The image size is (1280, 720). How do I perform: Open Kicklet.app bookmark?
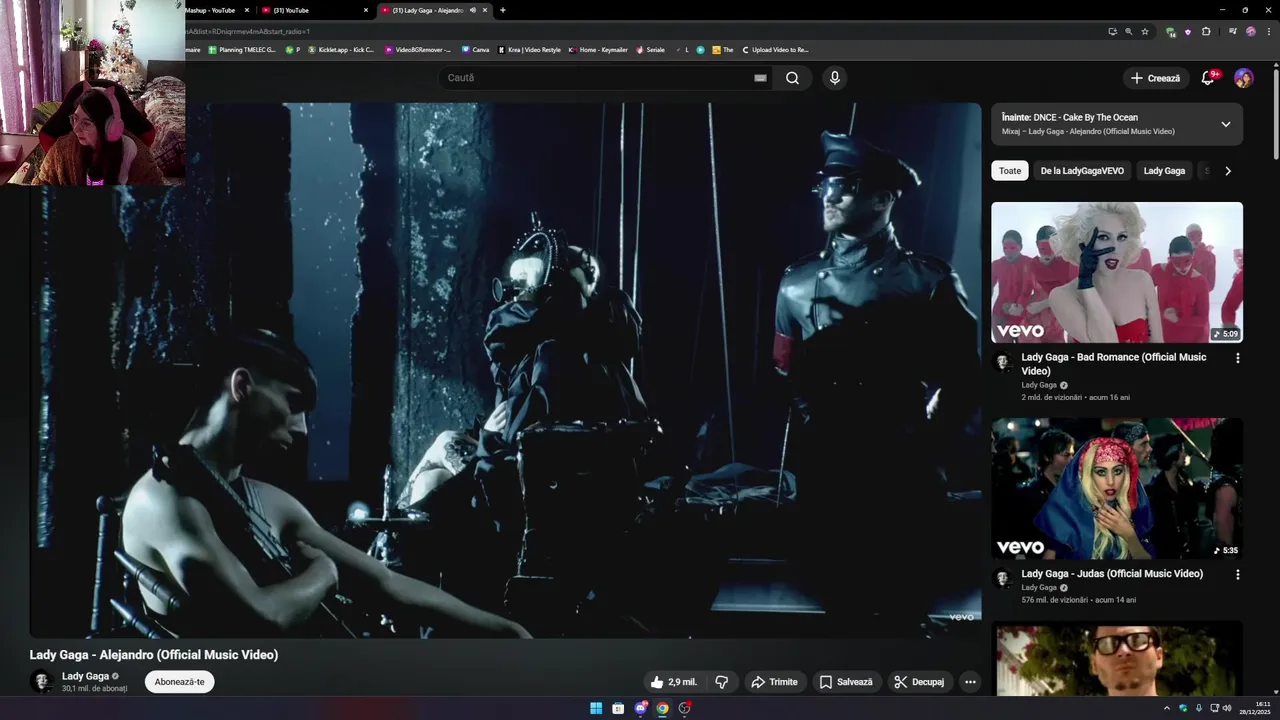341,49
